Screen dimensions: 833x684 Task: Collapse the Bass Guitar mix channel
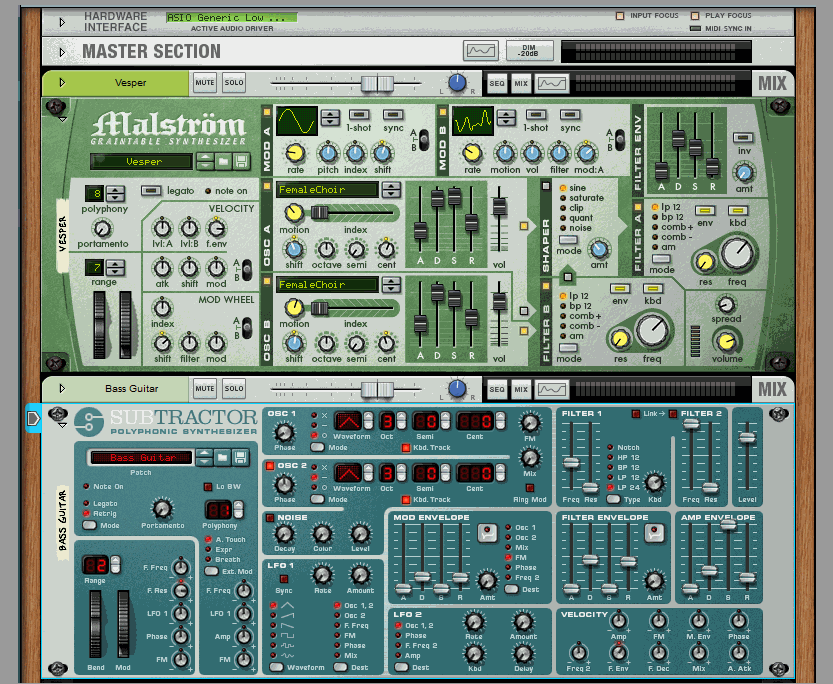[62, 389]
